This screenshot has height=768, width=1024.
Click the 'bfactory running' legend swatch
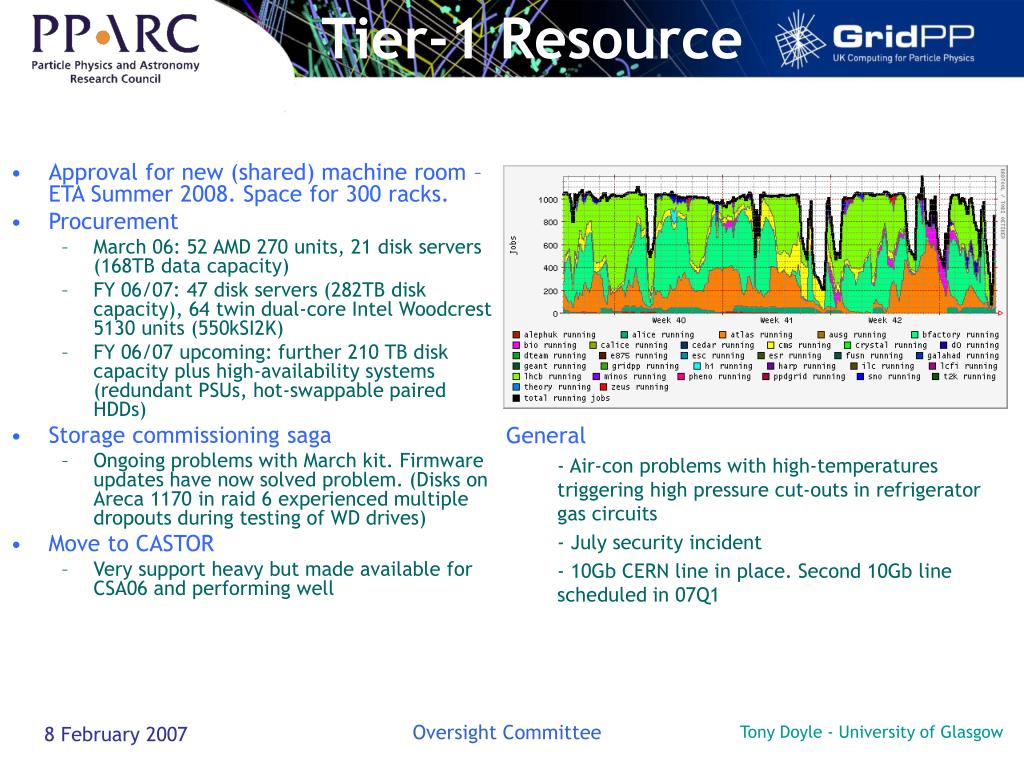[914, 335]
